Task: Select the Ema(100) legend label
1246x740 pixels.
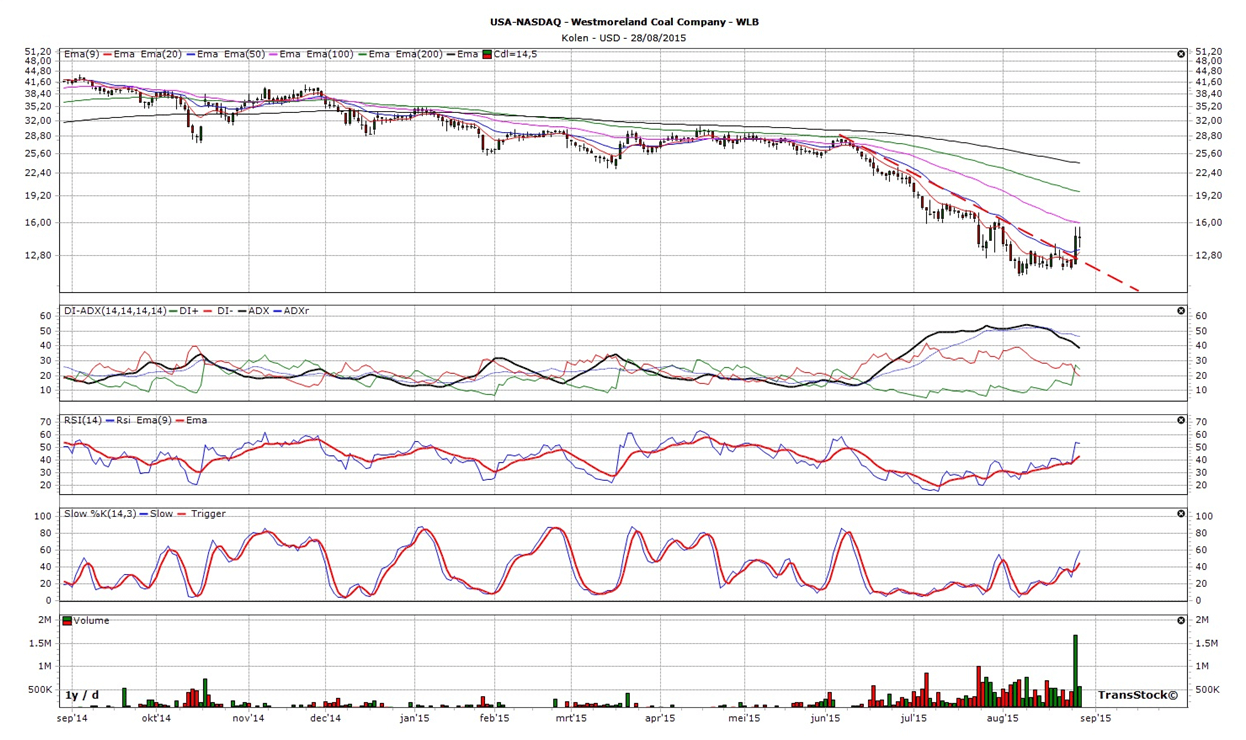Action: coord(329,54)
